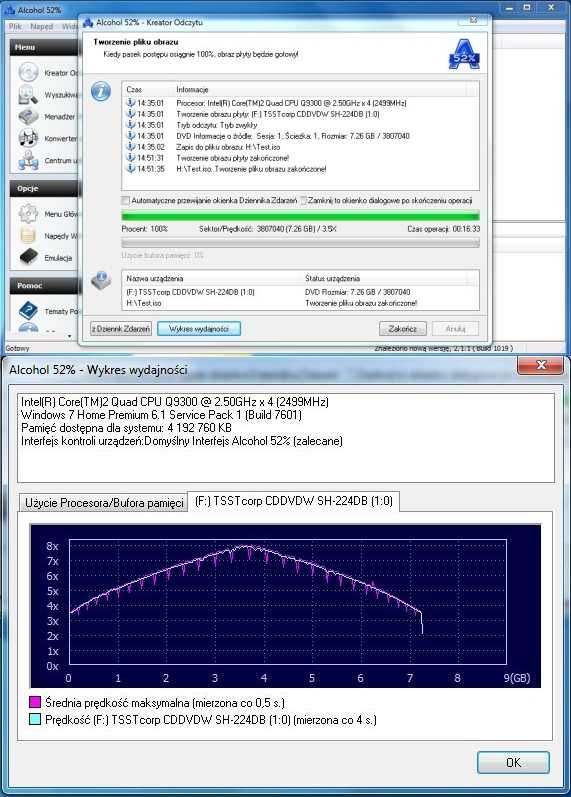Viewport: 571px width, 797px height.
Task: Click the Alcohol 52% logo in wizard header
Action: pyautogui.click(x=464, y=55)
